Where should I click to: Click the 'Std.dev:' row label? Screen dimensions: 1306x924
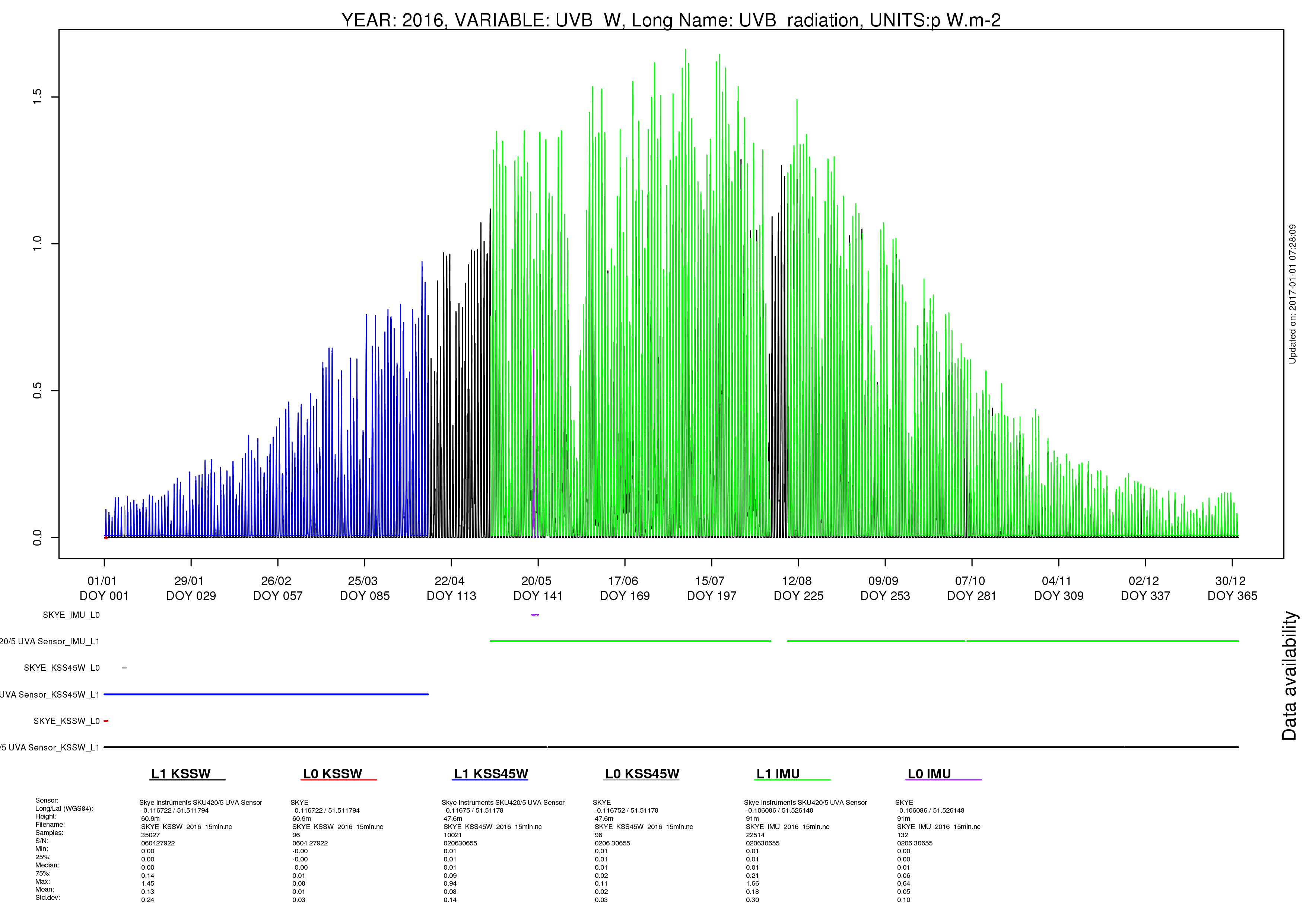point(47,898)
